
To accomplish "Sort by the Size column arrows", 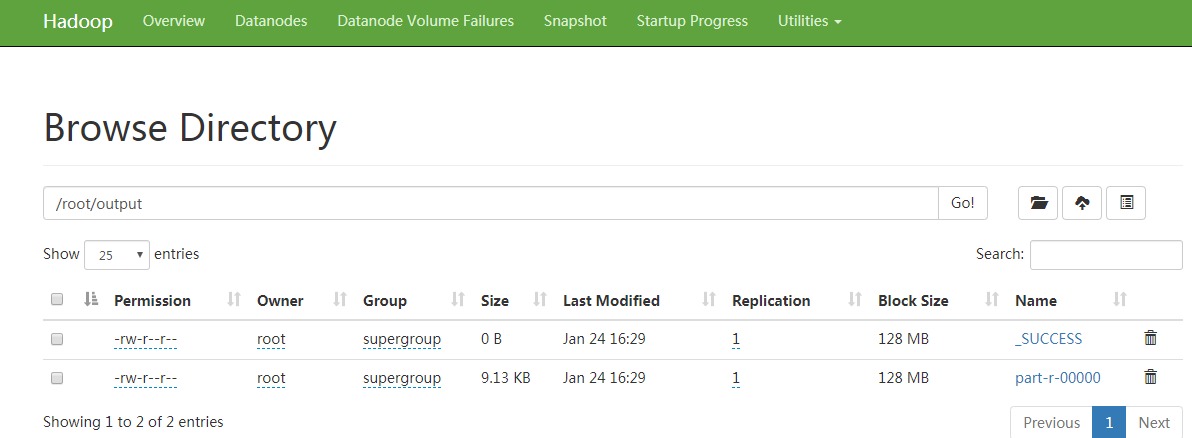I will tap(540, 300).
